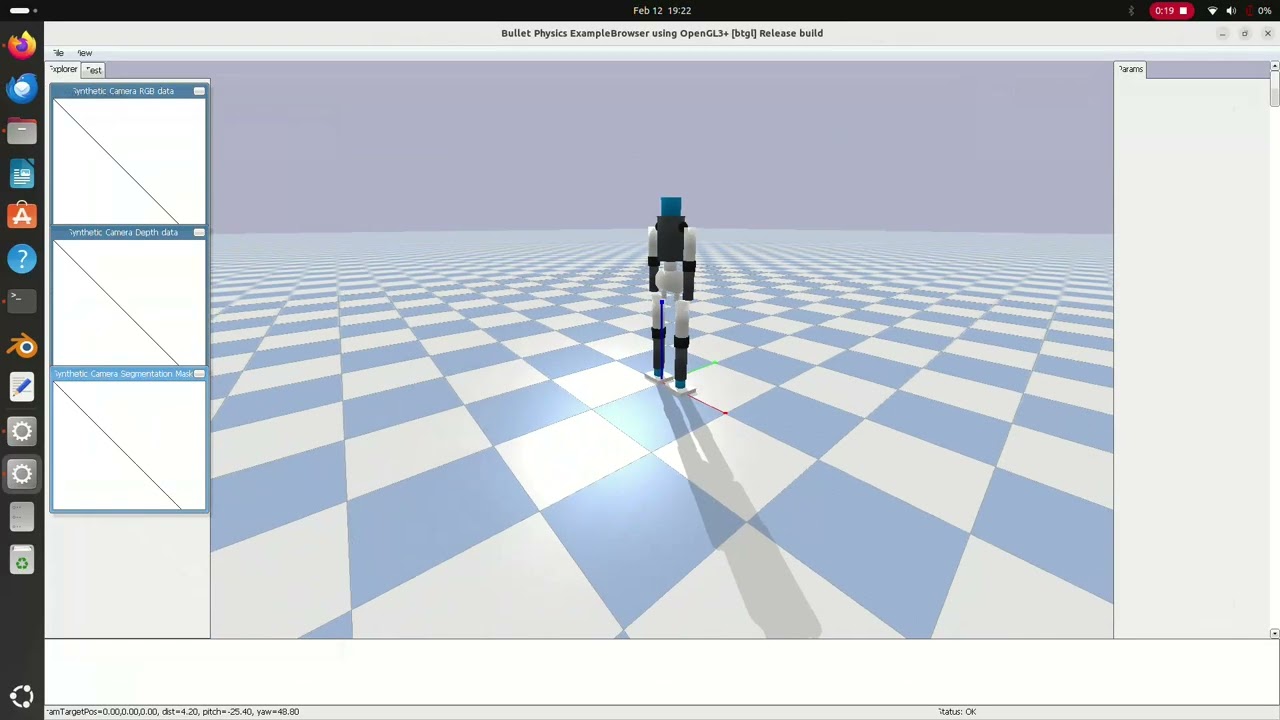Open the File menu
Viewport: 1280px width, 720px height.
pyautogui.click(x=59, y=53)
